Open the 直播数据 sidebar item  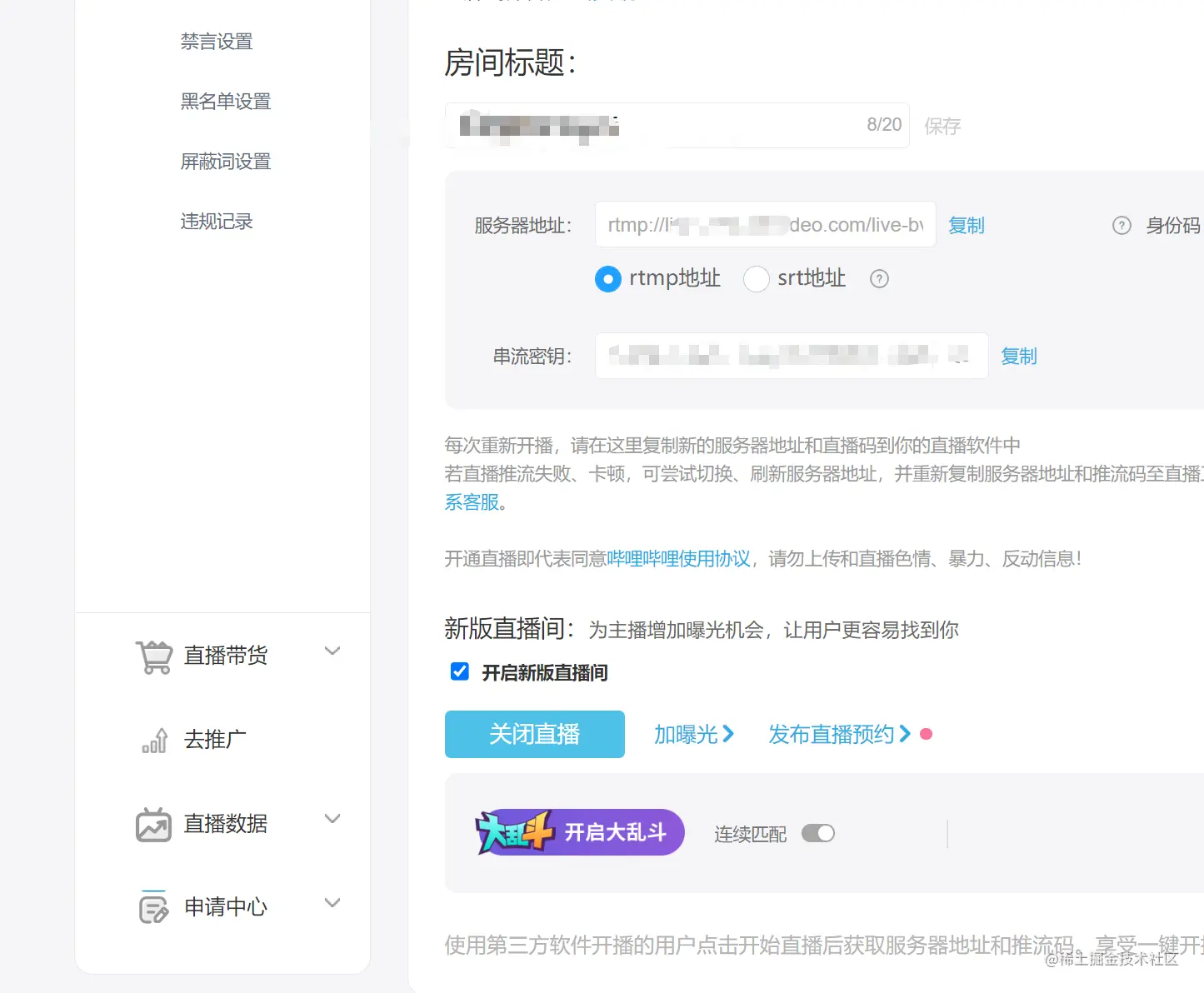point(226,824)
